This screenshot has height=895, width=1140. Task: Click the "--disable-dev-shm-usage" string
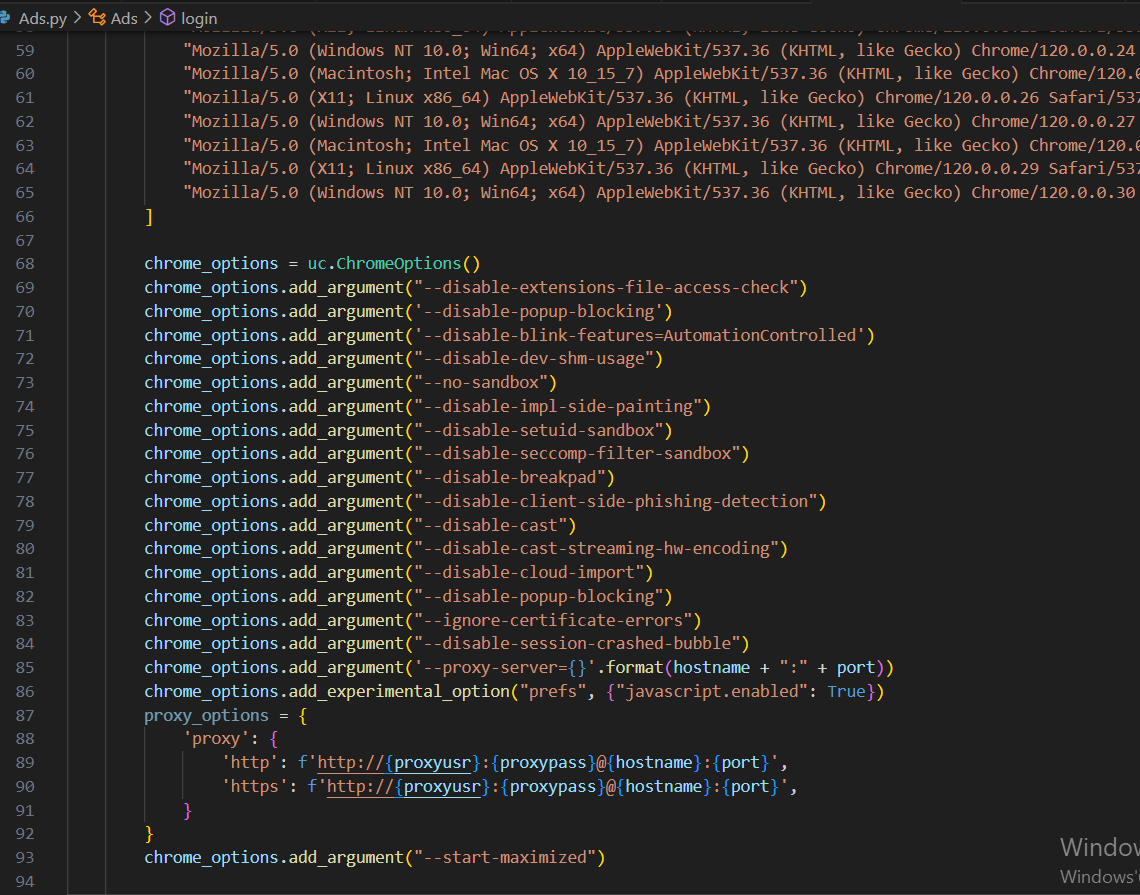(x=534, y=358)
